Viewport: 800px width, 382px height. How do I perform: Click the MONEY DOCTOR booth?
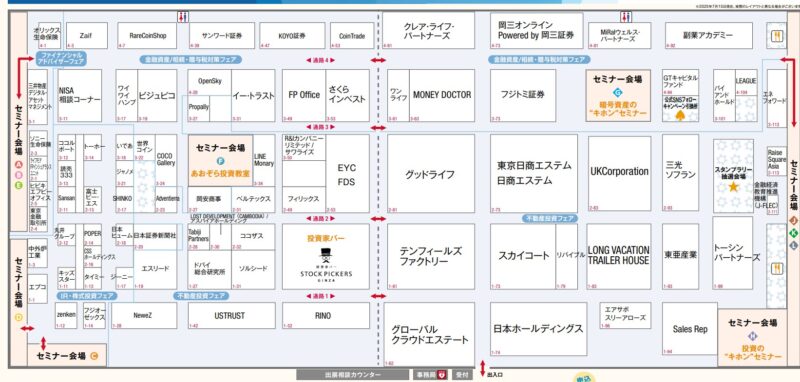click(442, 95)
